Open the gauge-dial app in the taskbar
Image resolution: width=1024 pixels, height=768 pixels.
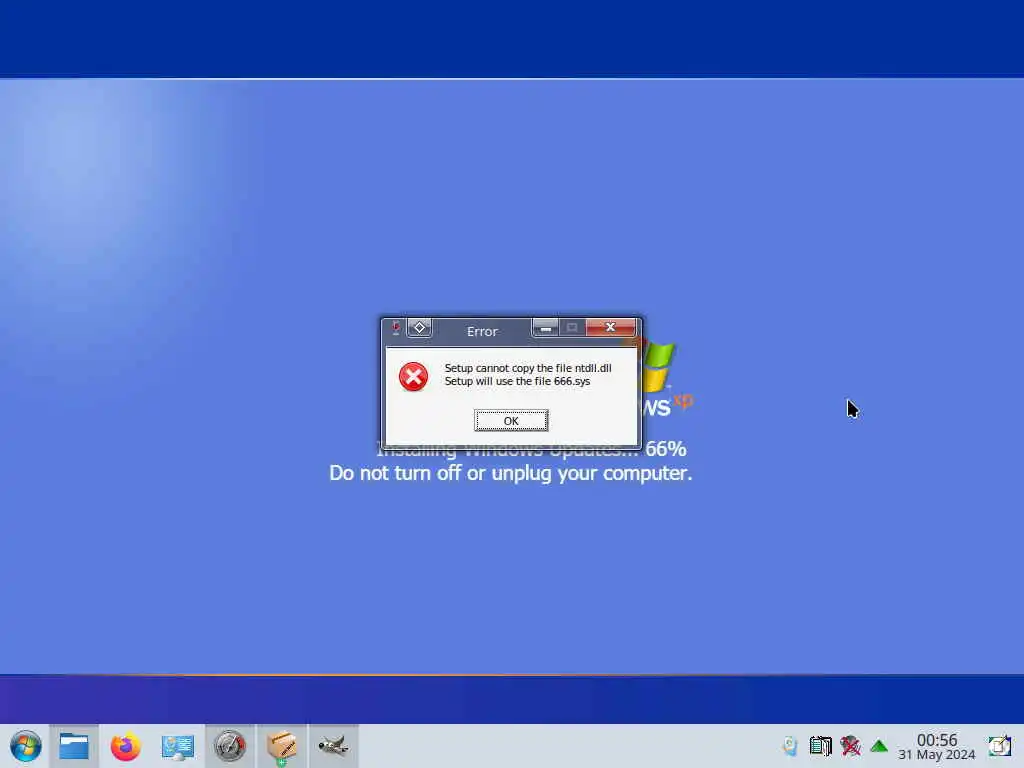229,746
